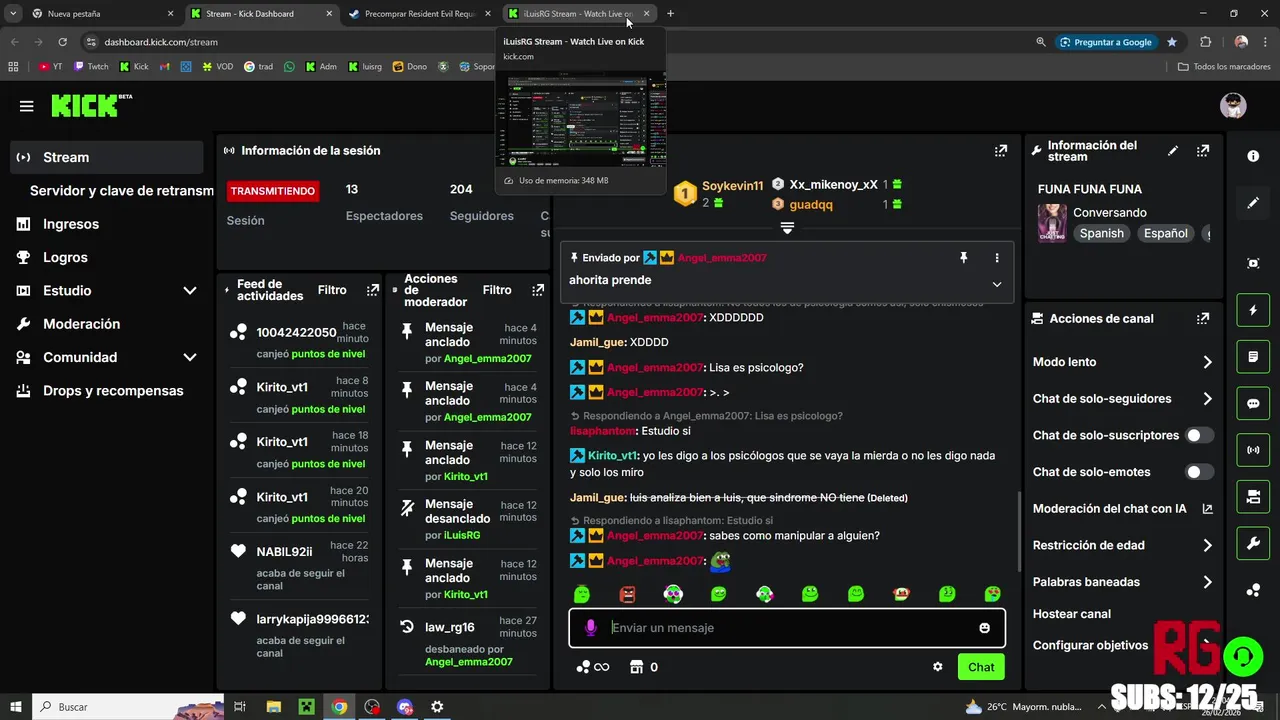1280x720 pixels.
Task: Pop out the Feed de actividades panel
Action: [373, 290]
